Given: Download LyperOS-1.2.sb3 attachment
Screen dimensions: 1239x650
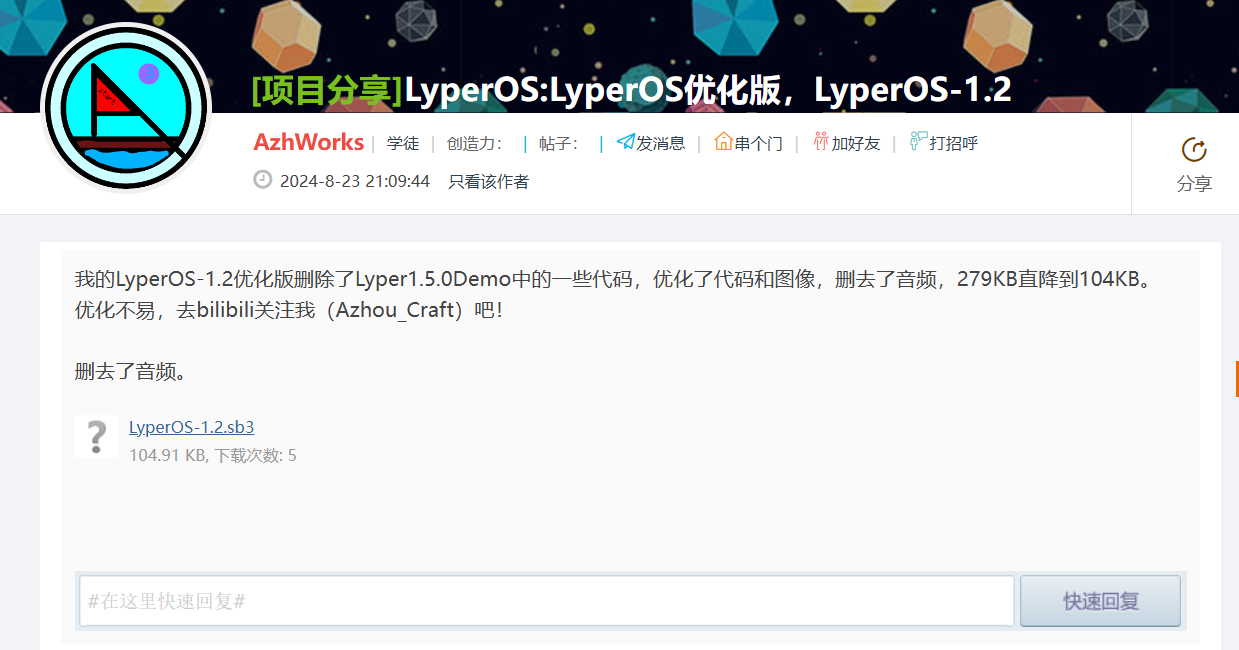Looking at the screenshot, I should pyautogui.click(x=191, y=427).
